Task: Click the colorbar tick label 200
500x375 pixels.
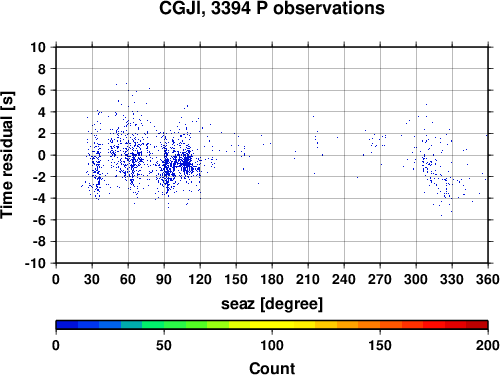Action: coord(488,345)
